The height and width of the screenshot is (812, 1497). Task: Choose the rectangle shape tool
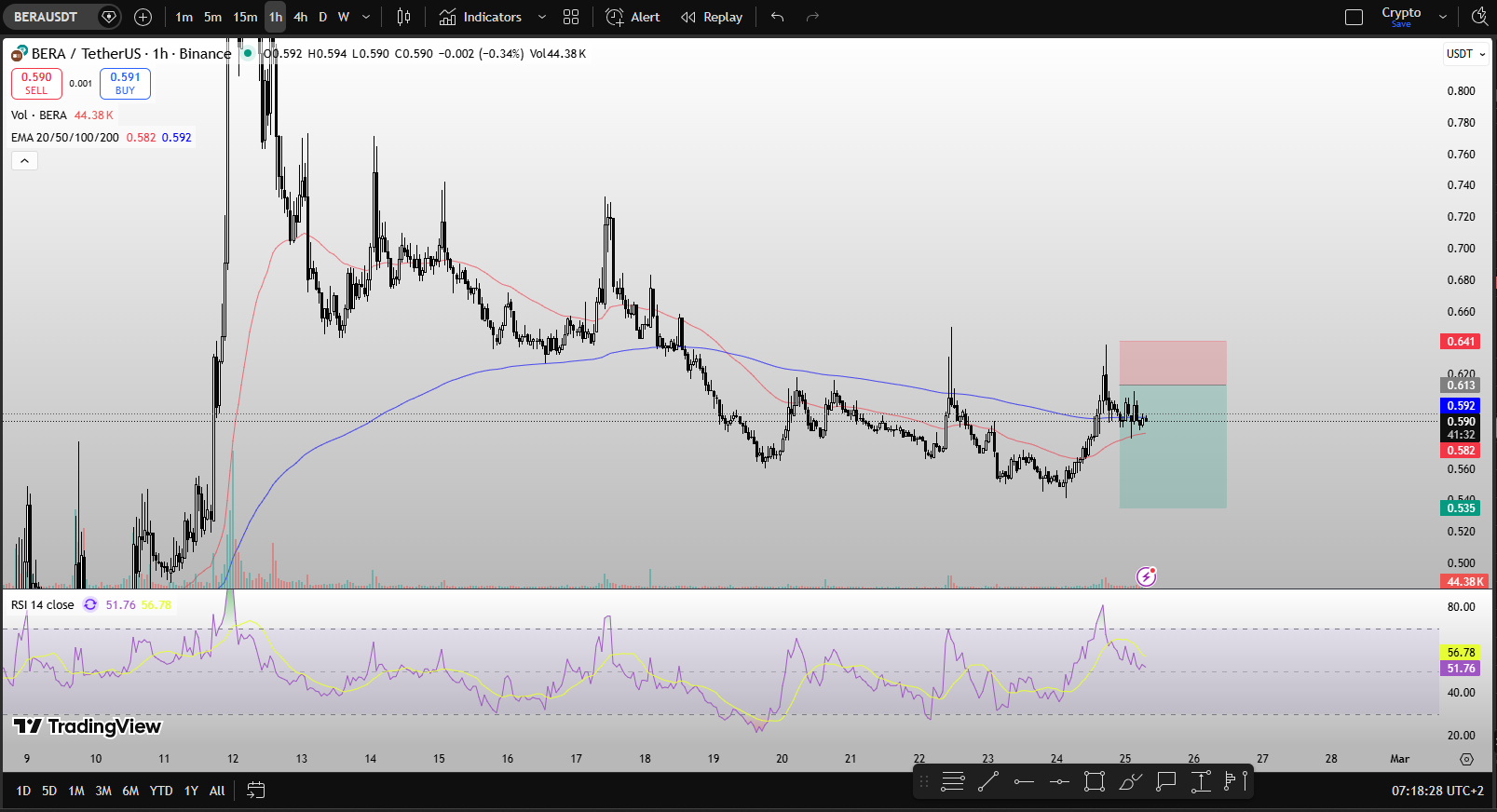(1095, 782)
